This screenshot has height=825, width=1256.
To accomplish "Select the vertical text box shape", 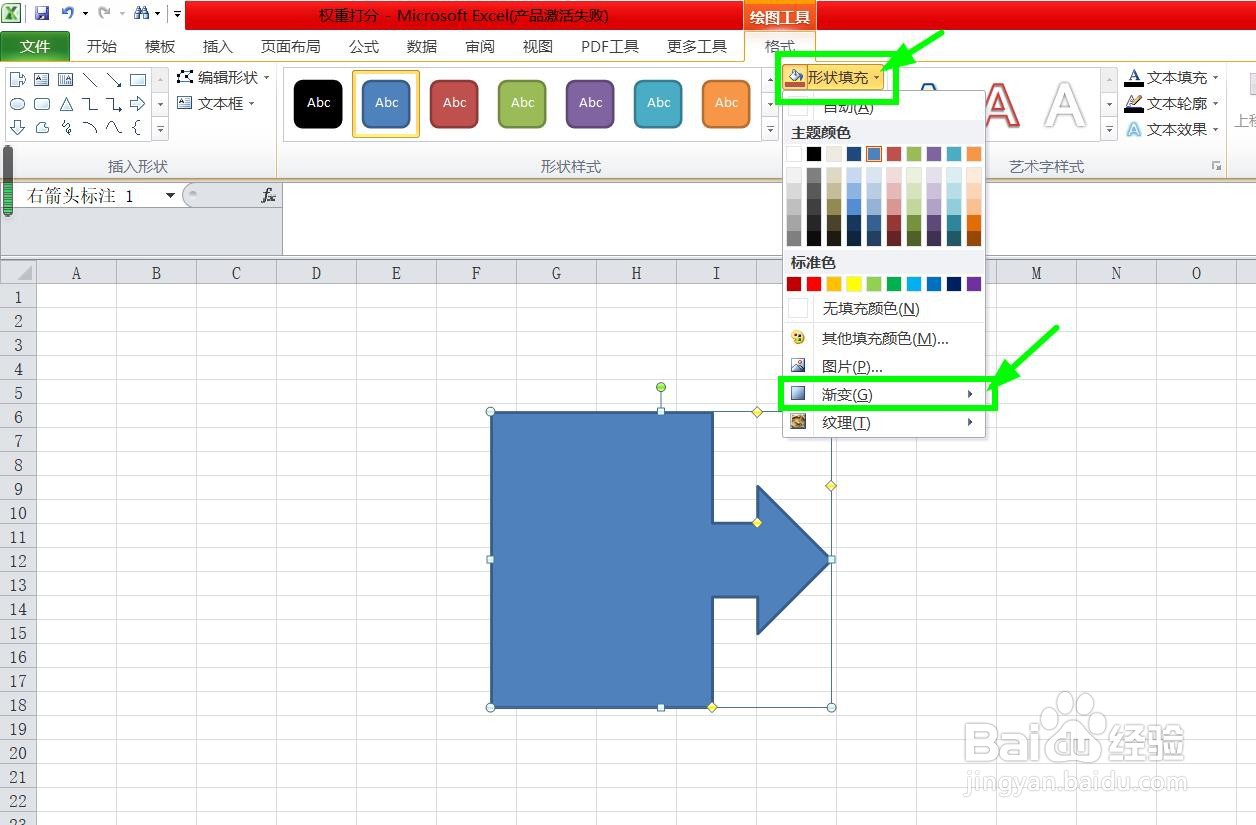I will (66, 80).
